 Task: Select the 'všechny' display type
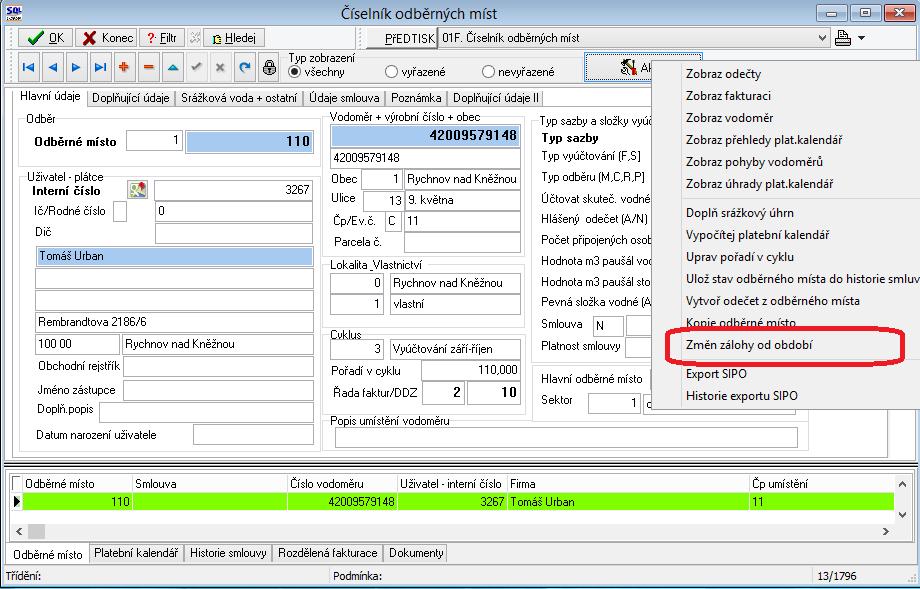point(295,72)
